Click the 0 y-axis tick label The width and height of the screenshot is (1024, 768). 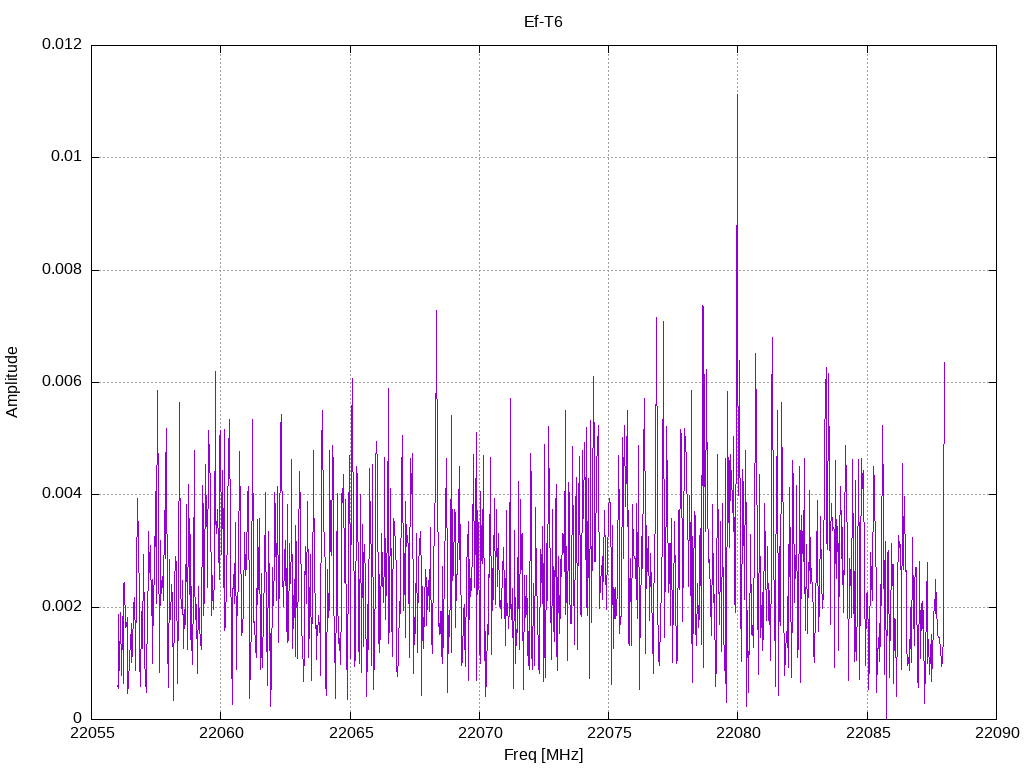[x=78, y=719]
